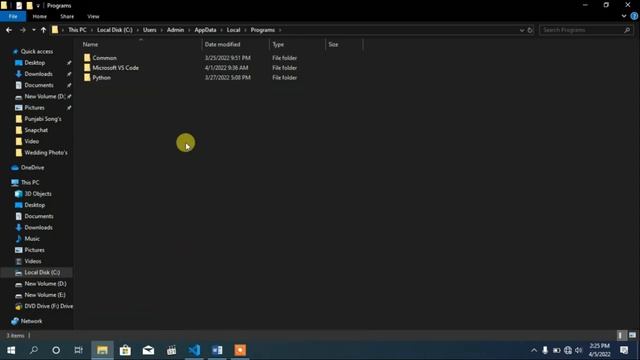Image resolution: width=640 pixels, height=360 pixels.
Task: Open taskbar Search magnifier
Action: [x=34, y=350]
